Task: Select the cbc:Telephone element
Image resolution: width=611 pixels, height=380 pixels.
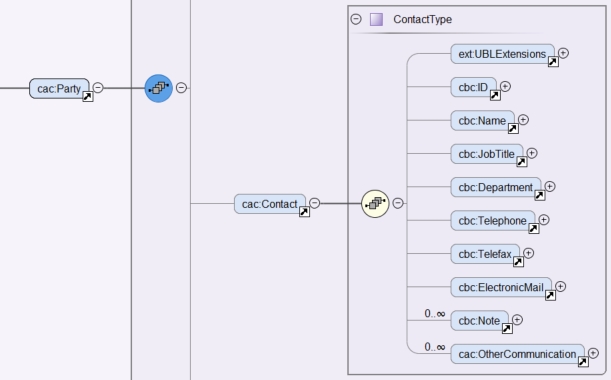Action: tap(493, 221)
